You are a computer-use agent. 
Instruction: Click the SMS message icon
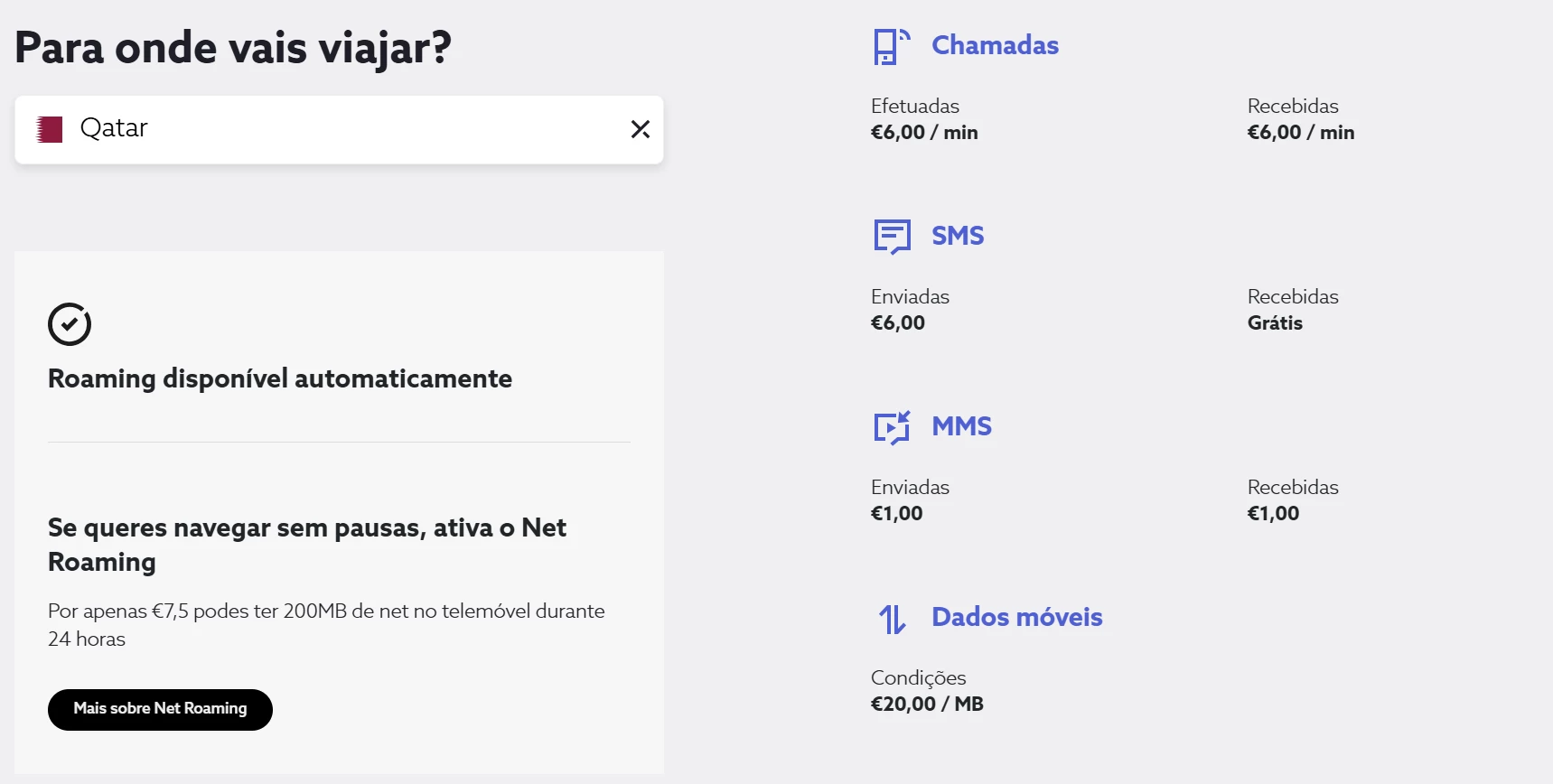892,237
